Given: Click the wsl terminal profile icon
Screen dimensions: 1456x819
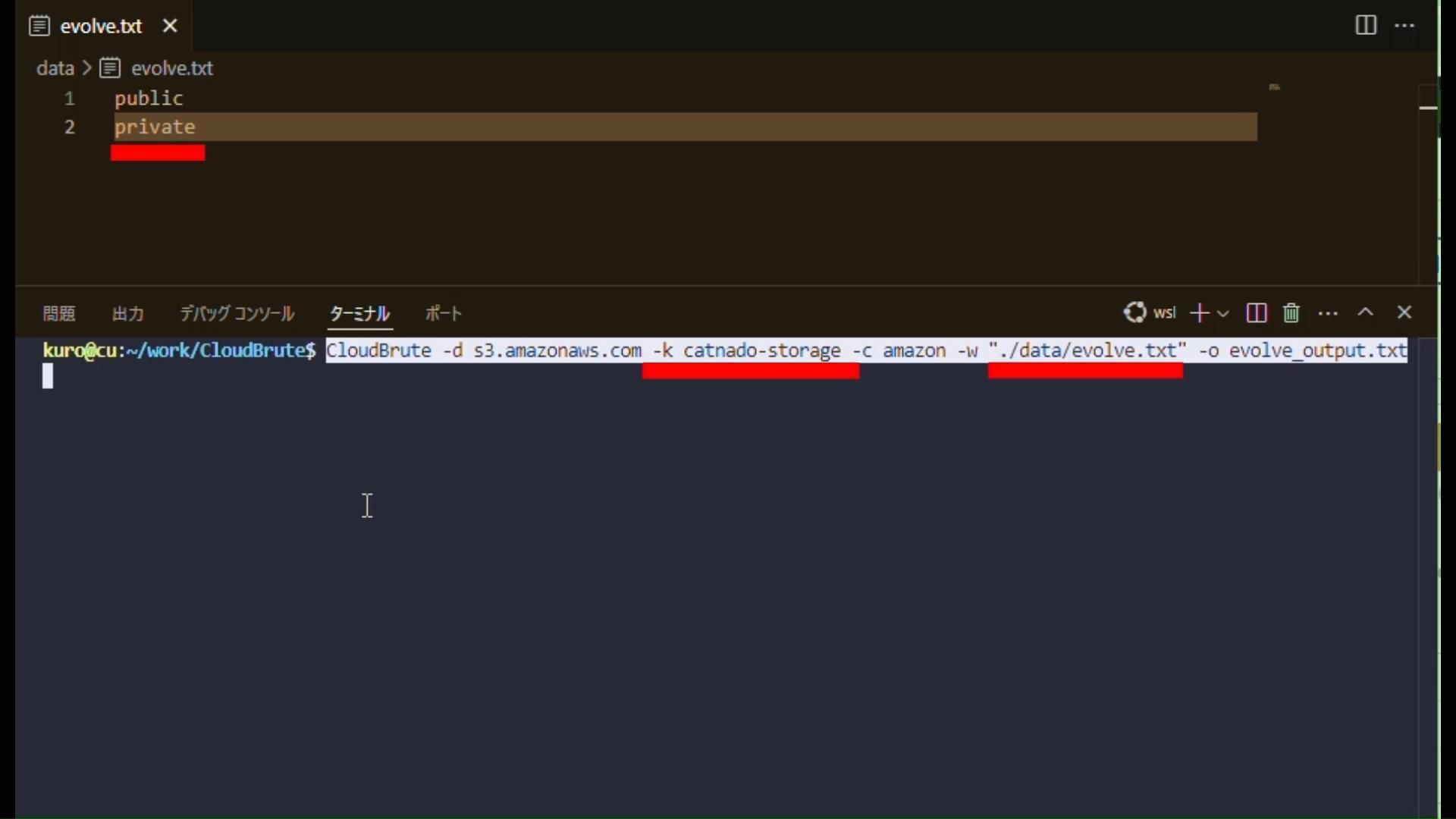Looking at the screenshot, I should point(1135,312).
